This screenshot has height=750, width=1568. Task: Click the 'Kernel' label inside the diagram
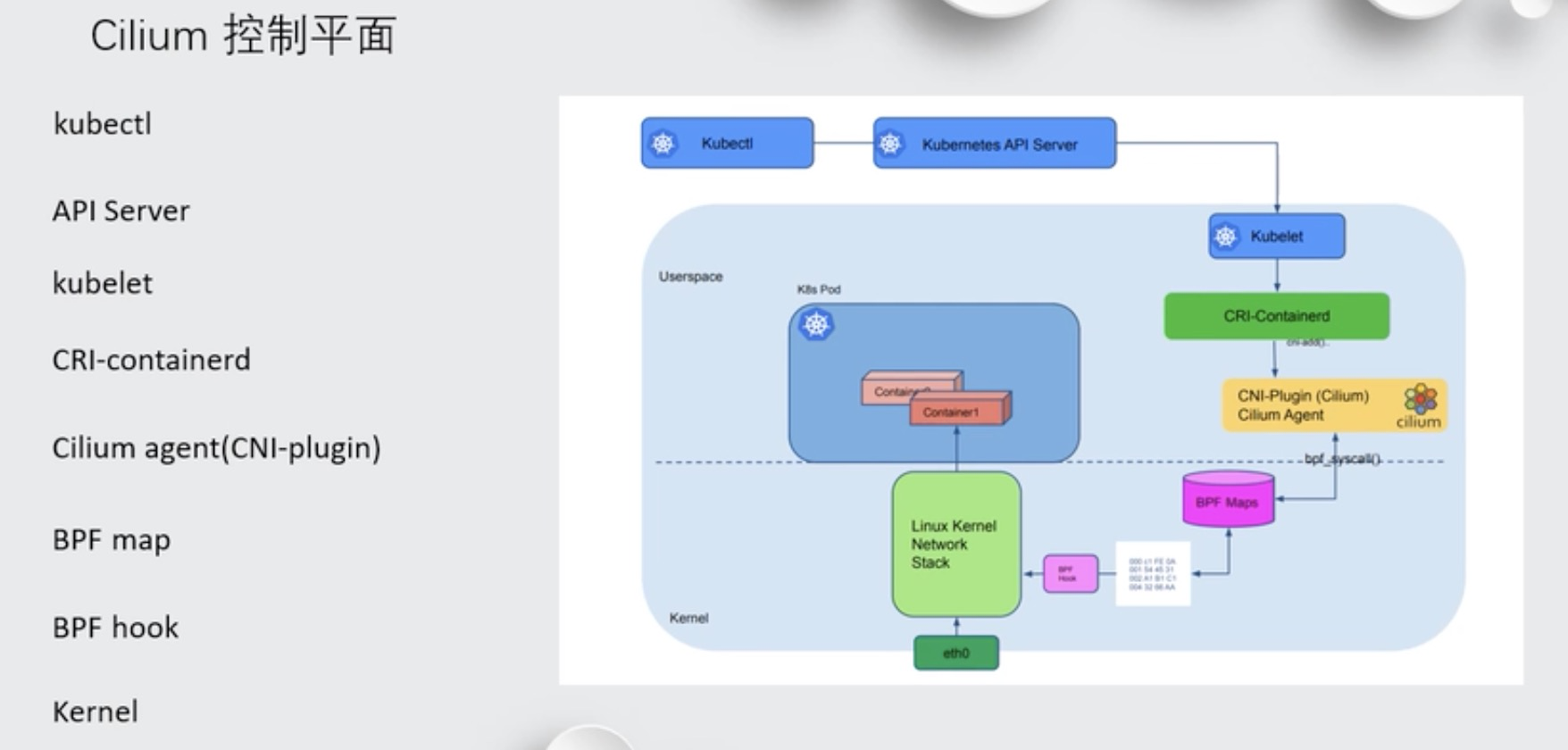[688, 618]
